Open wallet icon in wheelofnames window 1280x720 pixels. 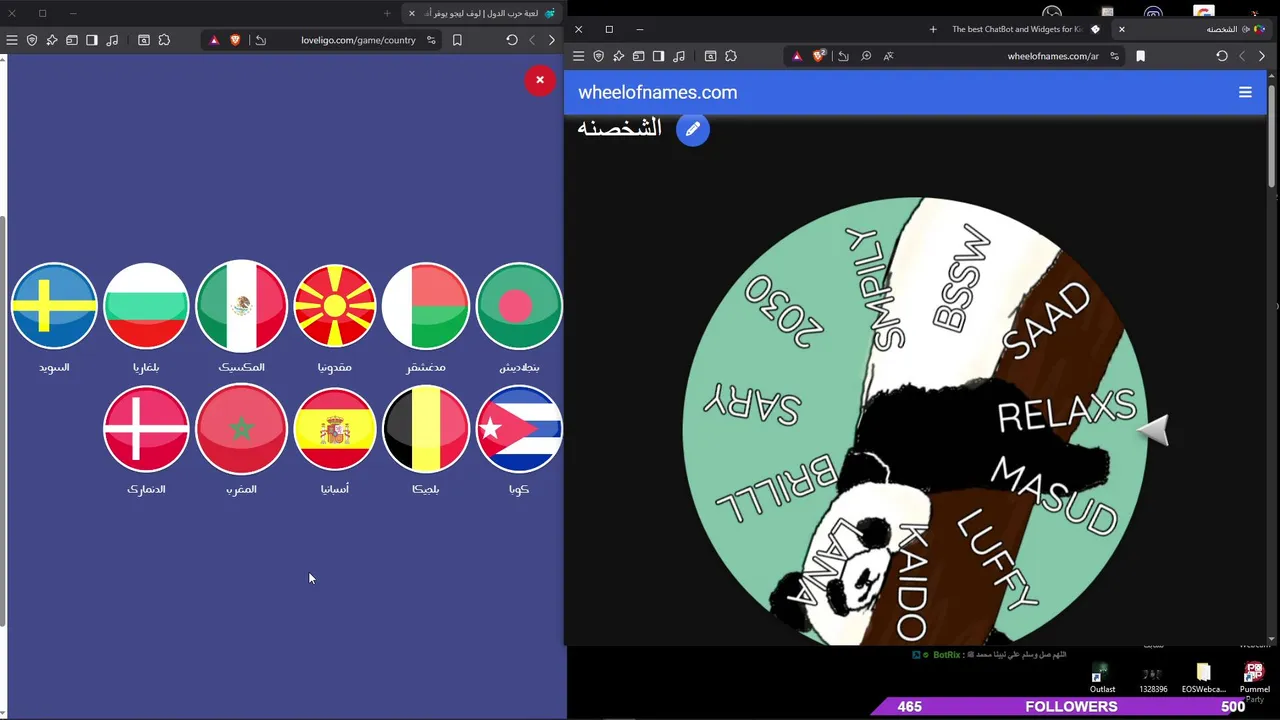click(x=638, y=56)
